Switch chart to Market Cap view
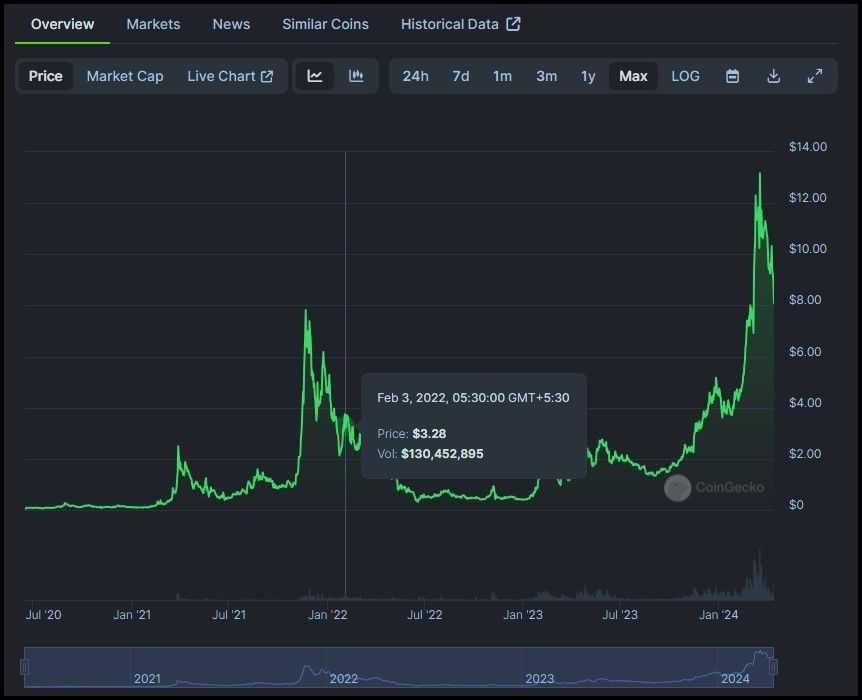The image size is (862, 700). tap(124, 75)
